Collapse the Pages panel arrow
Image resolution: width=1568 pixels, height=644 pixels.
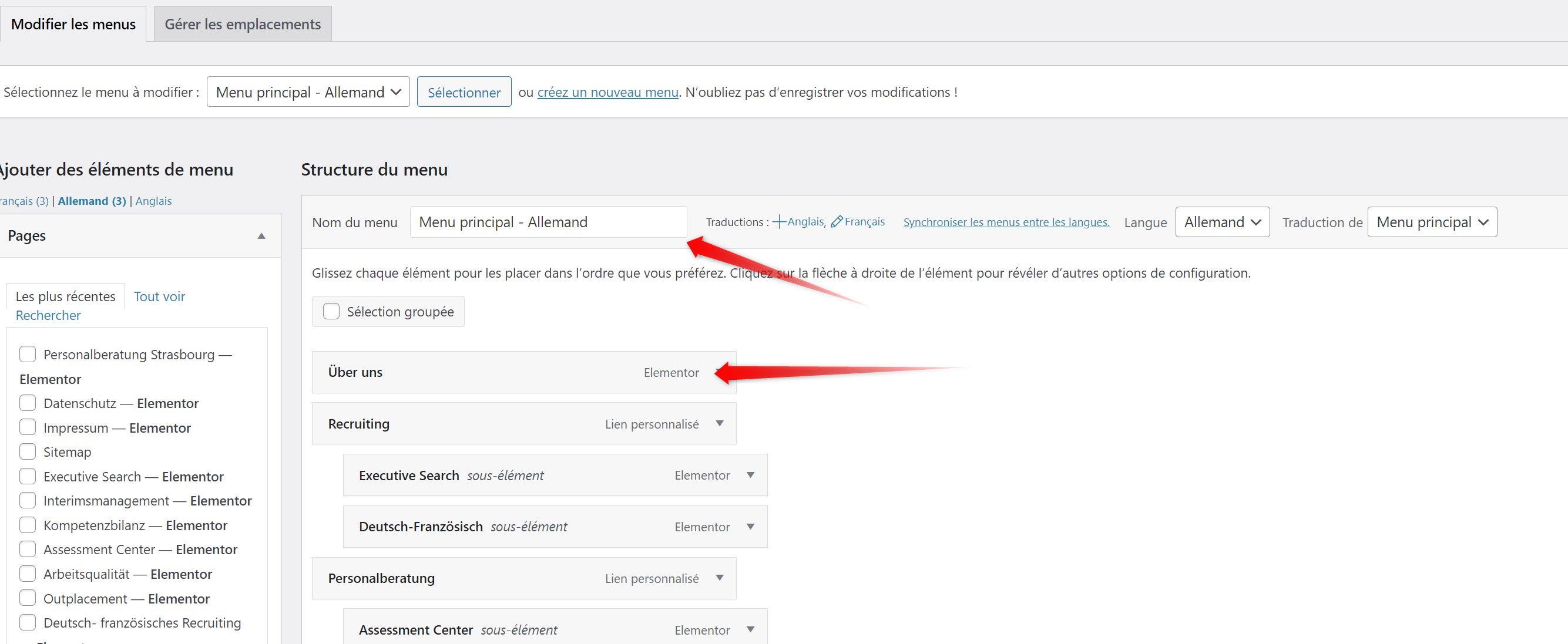click(x=261, y=236)
